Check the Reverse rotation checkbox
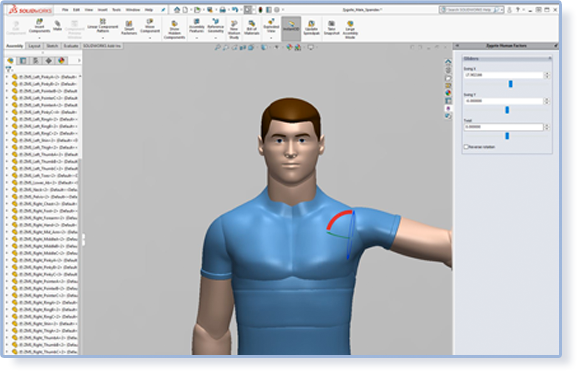 (466, 147)
